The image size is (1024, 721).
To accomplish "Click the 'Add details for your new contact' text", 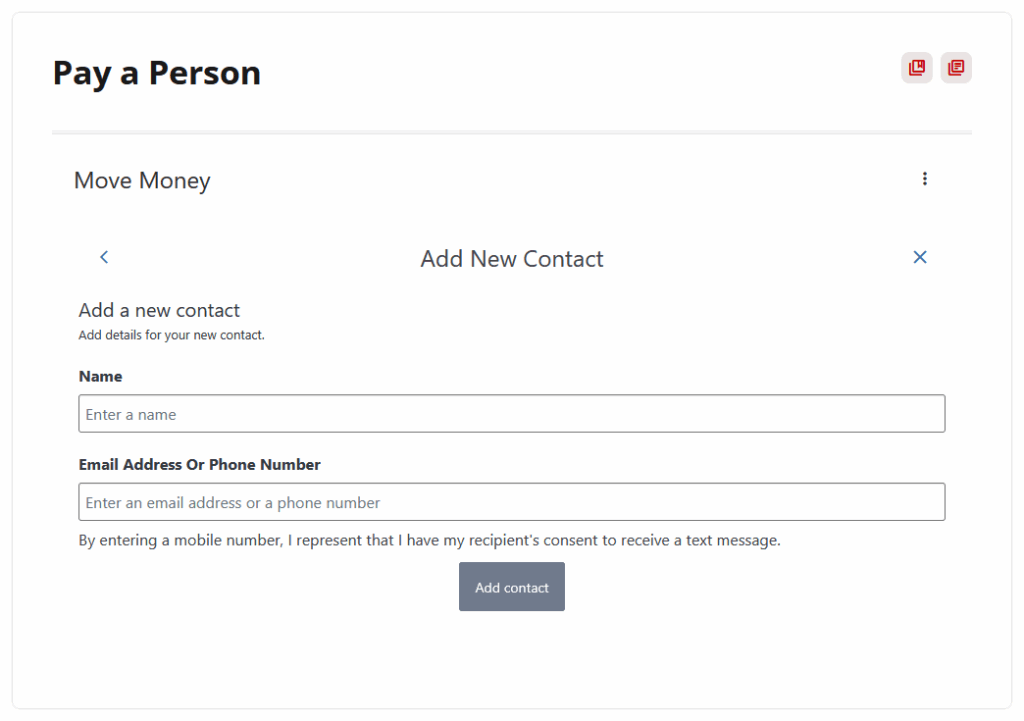I will [171, 335].
